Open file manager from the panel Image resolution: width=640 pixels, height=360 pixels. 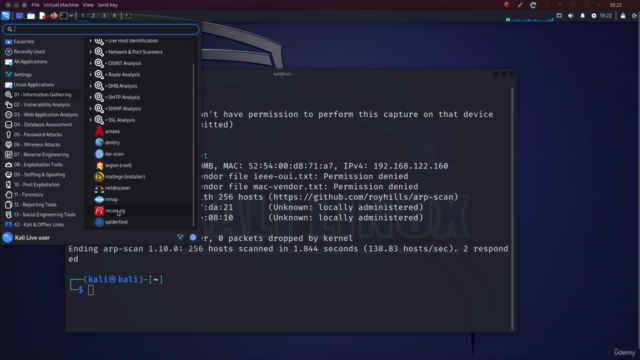coord(31,16)
